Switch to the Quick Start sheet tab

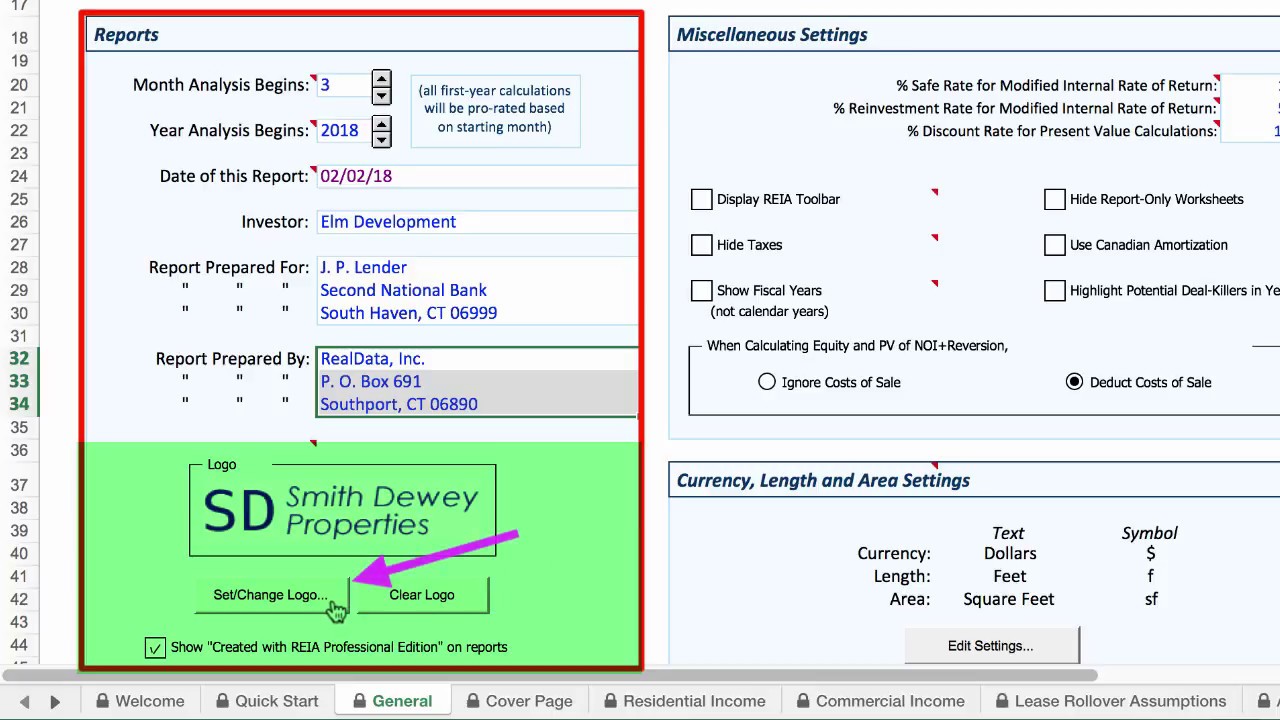[x=267, y=701]
